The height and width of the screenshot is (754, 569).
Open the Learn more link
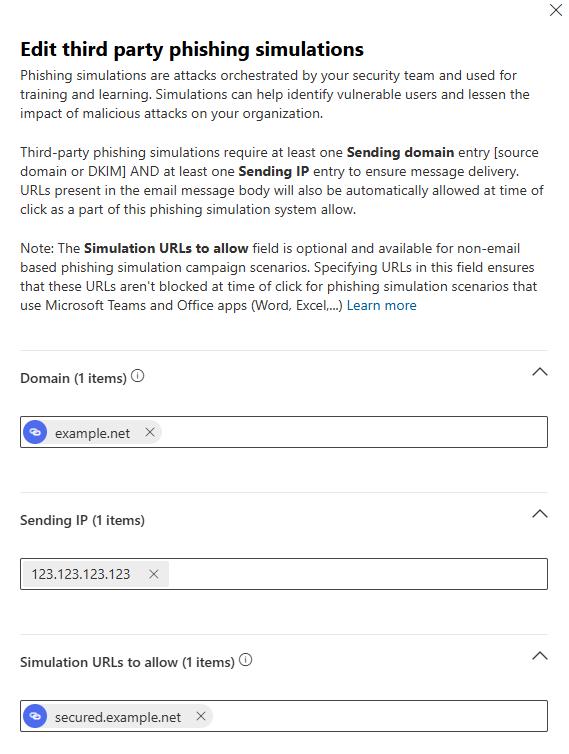381,306
